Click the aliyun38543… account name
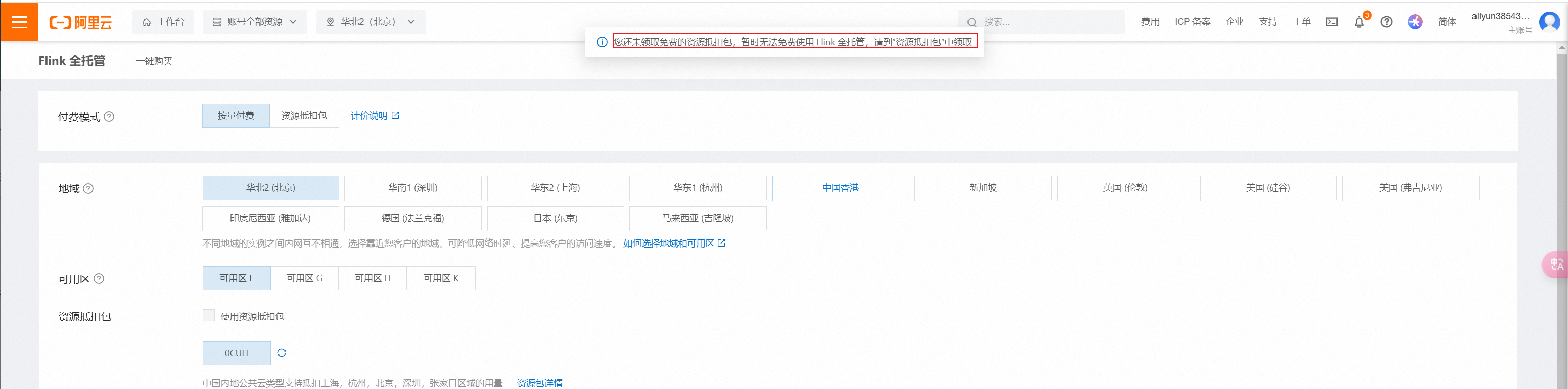1568x389 pixels. pos(1500,17)
